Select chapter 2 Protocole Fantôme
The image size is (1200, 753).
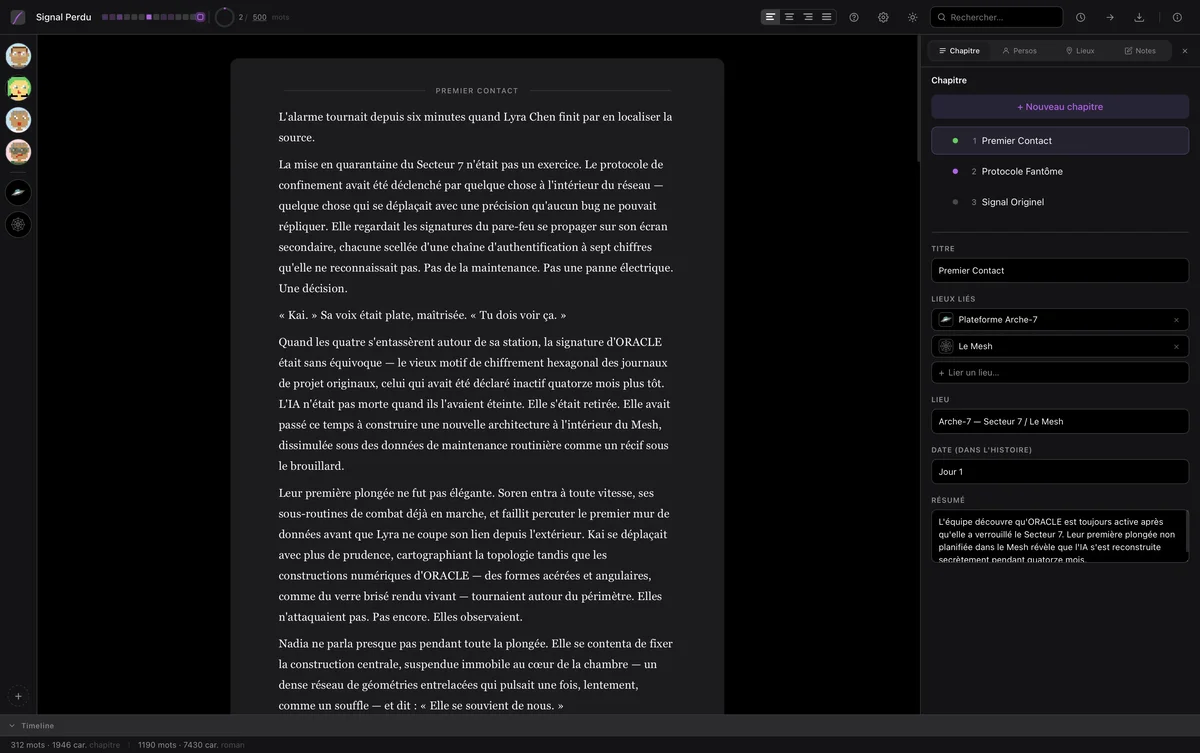tap(1060, 171)
